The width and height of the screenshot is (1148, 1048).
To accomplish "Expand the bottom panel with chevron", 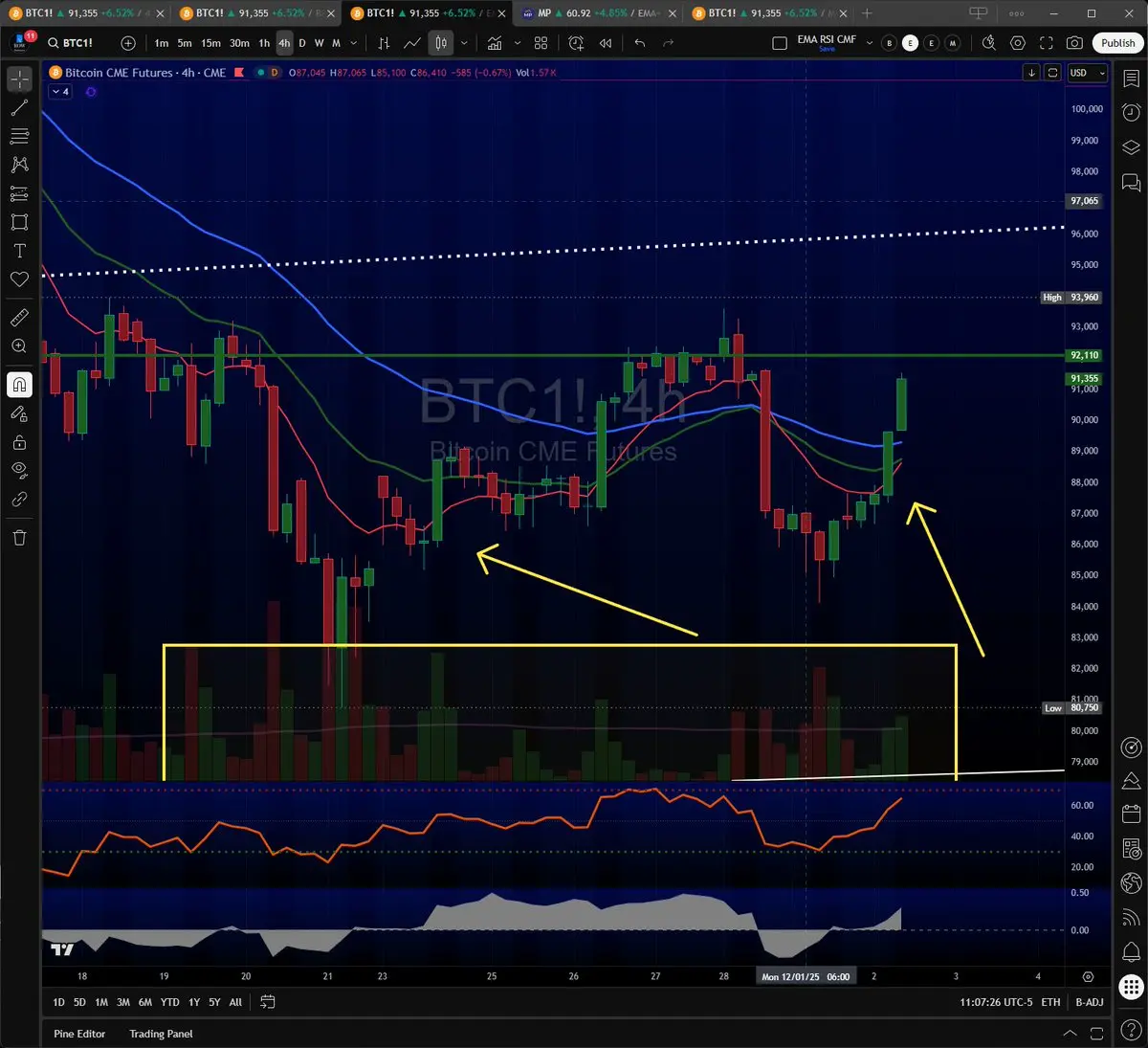I will coord(1071,1034).
